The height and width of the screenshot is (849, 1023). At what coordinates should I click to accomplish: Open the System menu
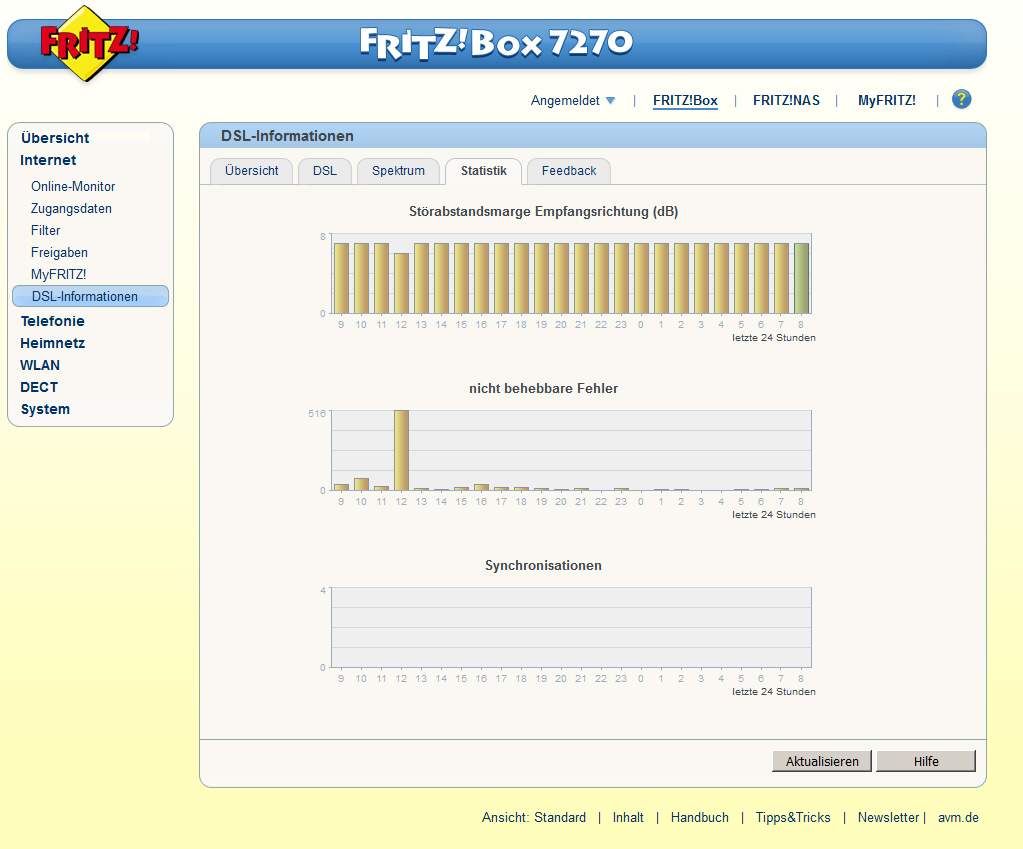pos(45,409)
